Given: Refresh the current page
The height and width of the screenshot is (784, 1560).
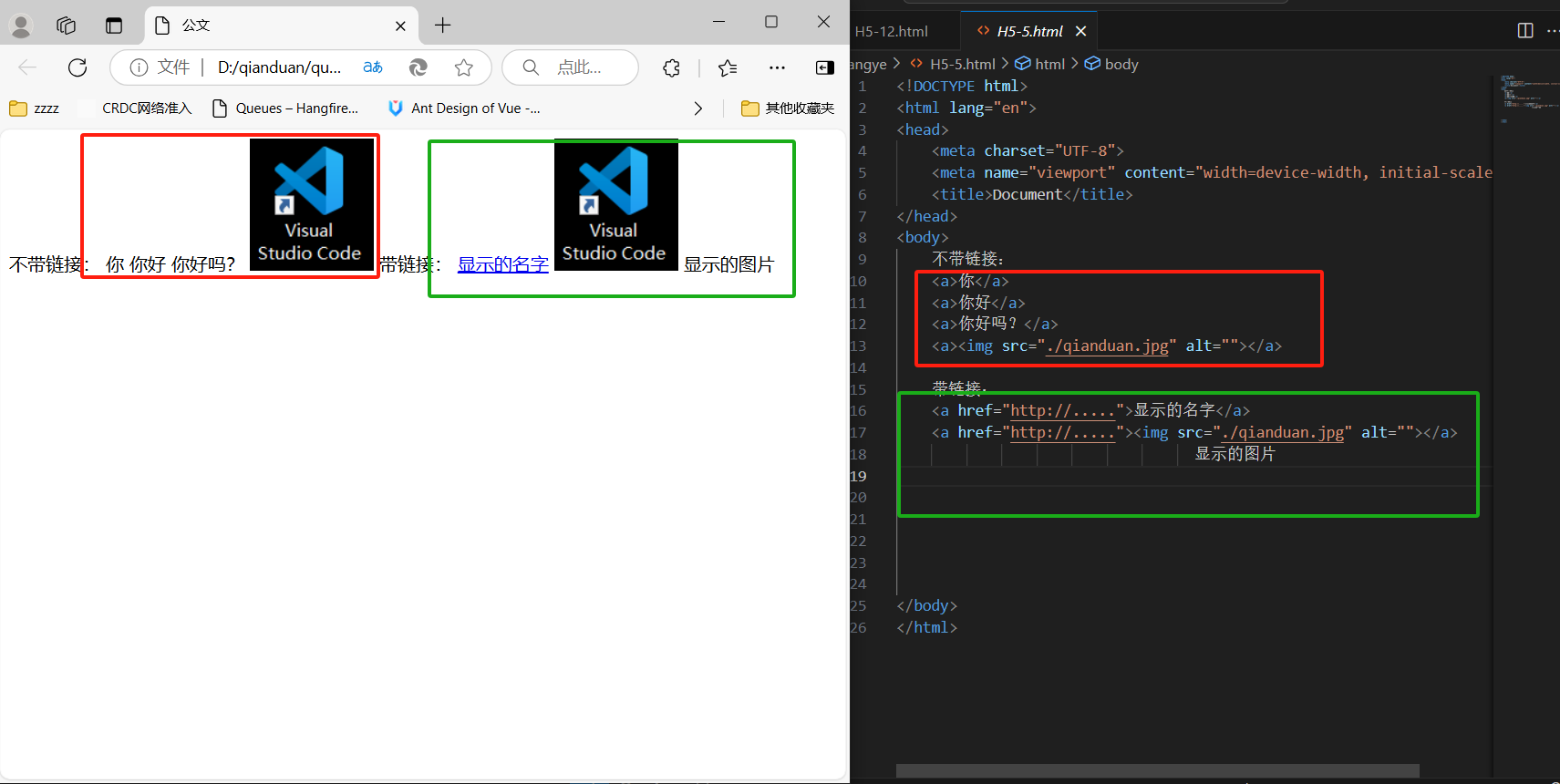Looking at the screenshot, I should point(77,67).
